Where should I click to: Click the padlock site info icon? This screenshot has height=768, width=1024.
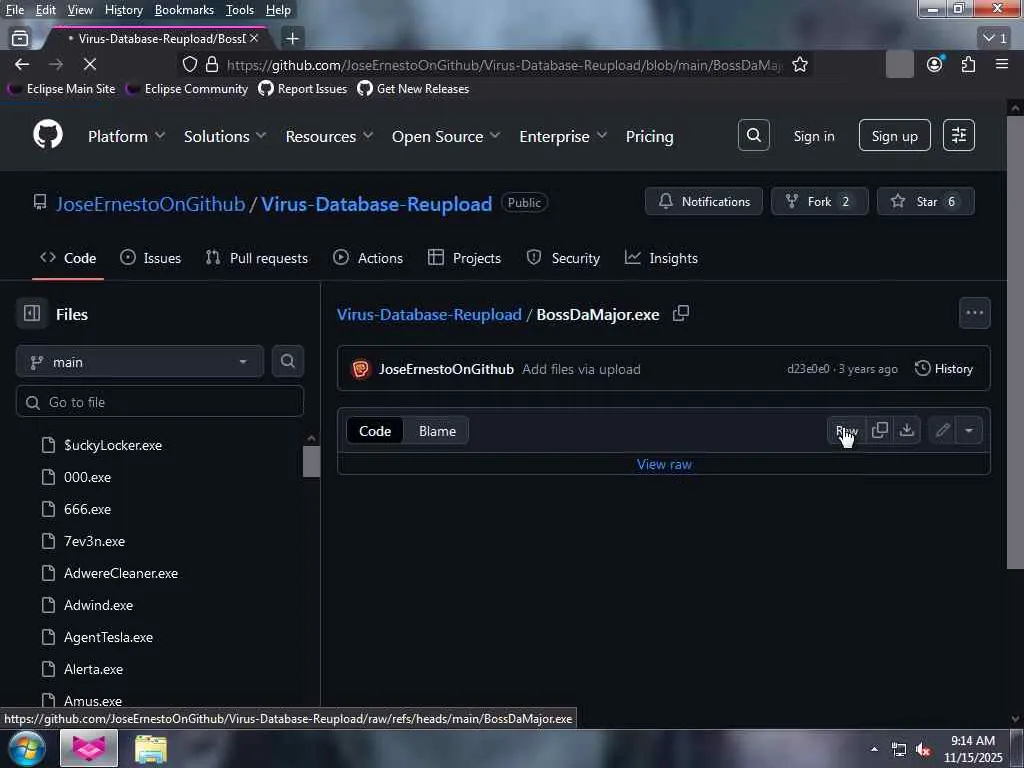(212, 65)
